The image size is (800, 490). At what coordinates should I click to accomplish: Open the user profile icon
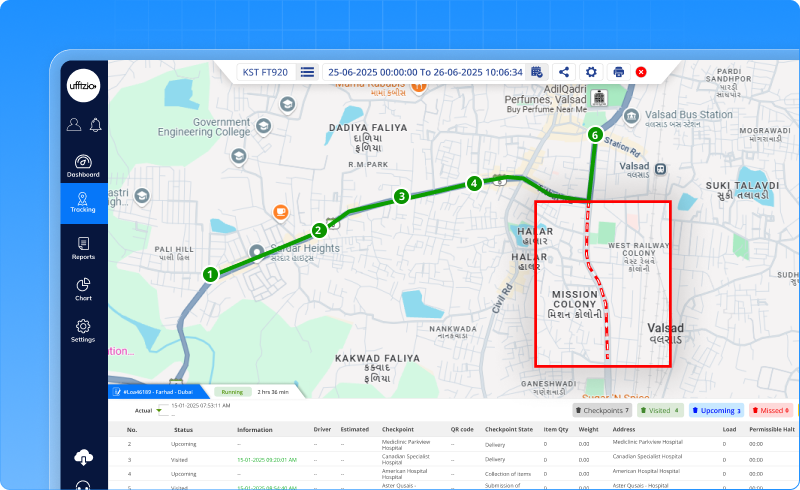click(x=74, y=125)
